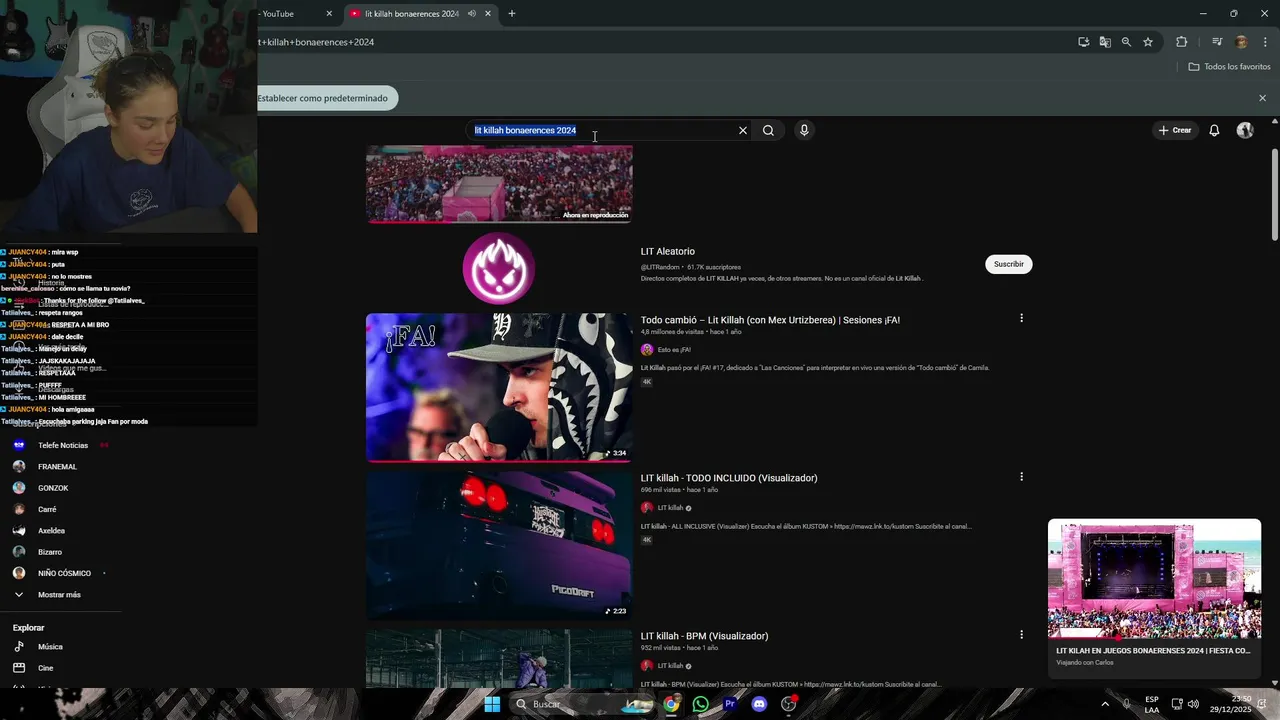Open the Chrome profile avatar
The height and width of the screenshot is (720, 1280).
[1241, 42]
